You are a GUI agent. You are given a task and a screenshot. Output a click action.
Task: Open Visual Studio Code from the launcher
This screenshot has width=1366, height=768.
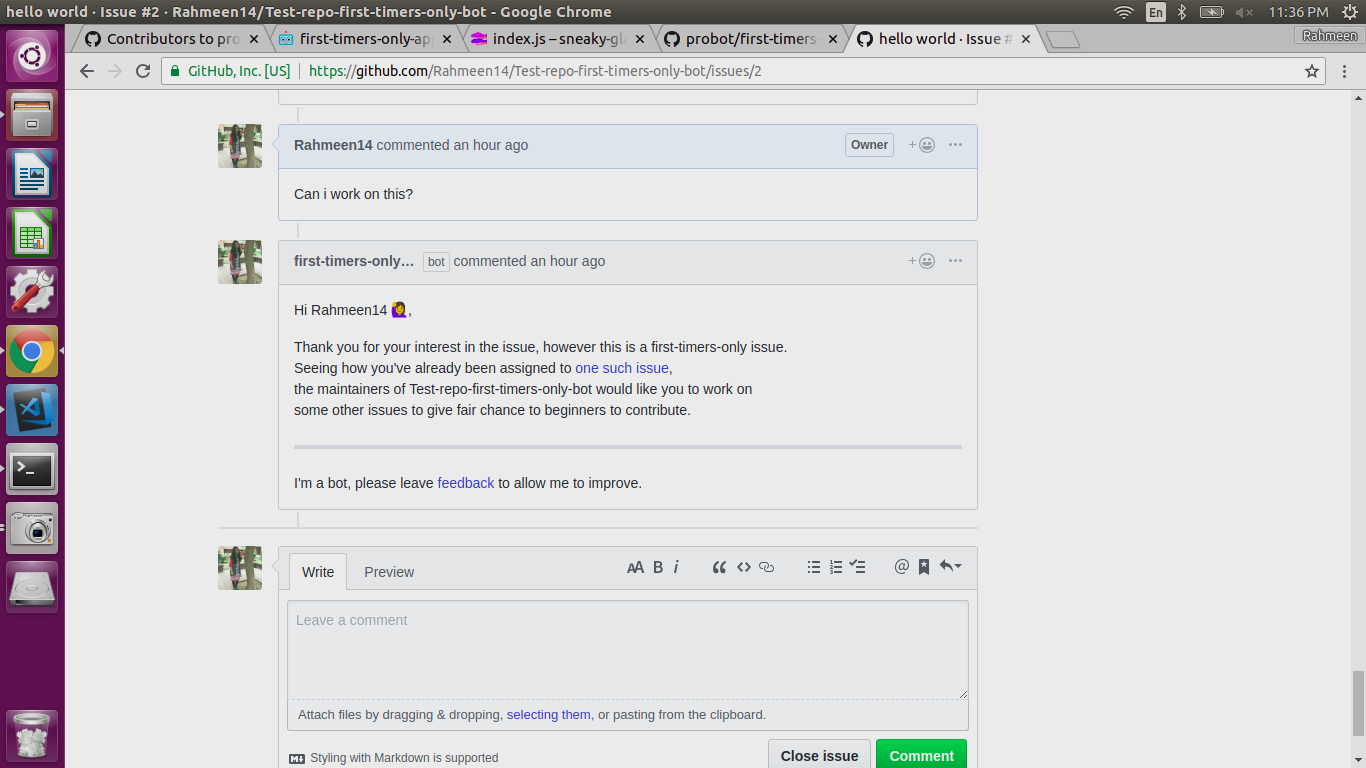pos(33,411)
